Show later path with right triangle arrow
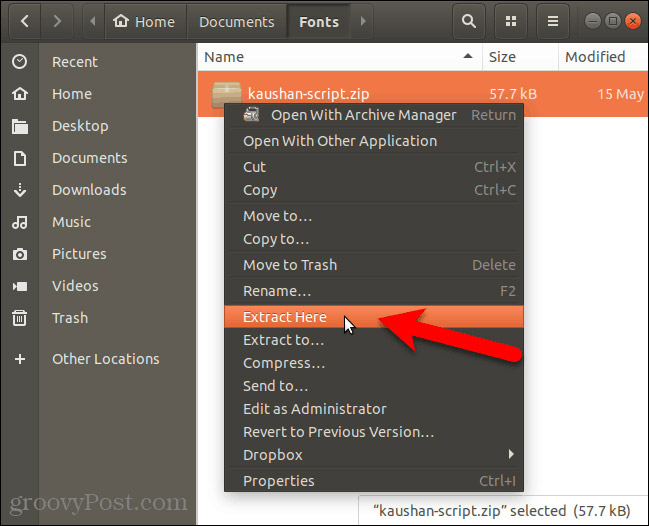Viewport: 649px width, 526px height. pyautogui.click(x=363, y=21)
